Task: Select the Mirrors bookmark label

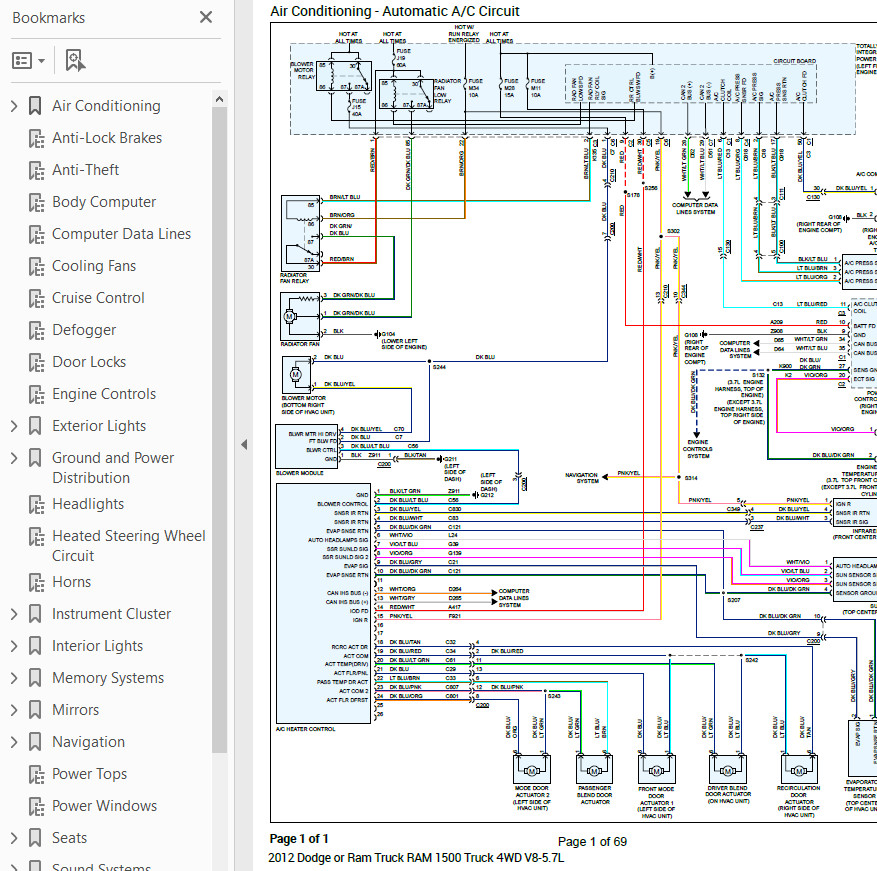Action: point(76,710)
